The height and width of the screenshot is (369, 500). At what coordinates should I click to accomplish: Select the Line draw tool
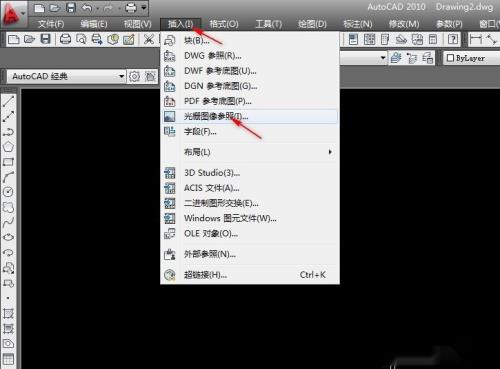[x=8, y=101]
